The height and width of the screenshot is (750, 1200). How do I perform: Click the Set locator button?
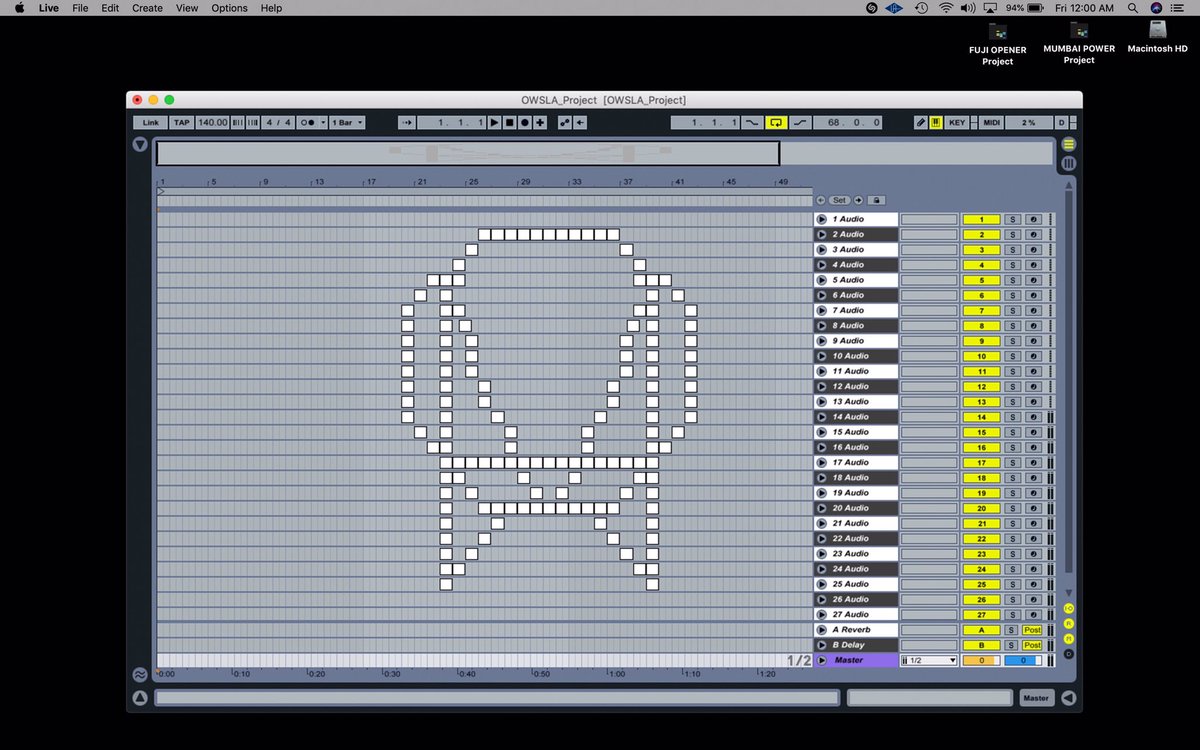tap(839, 200)
